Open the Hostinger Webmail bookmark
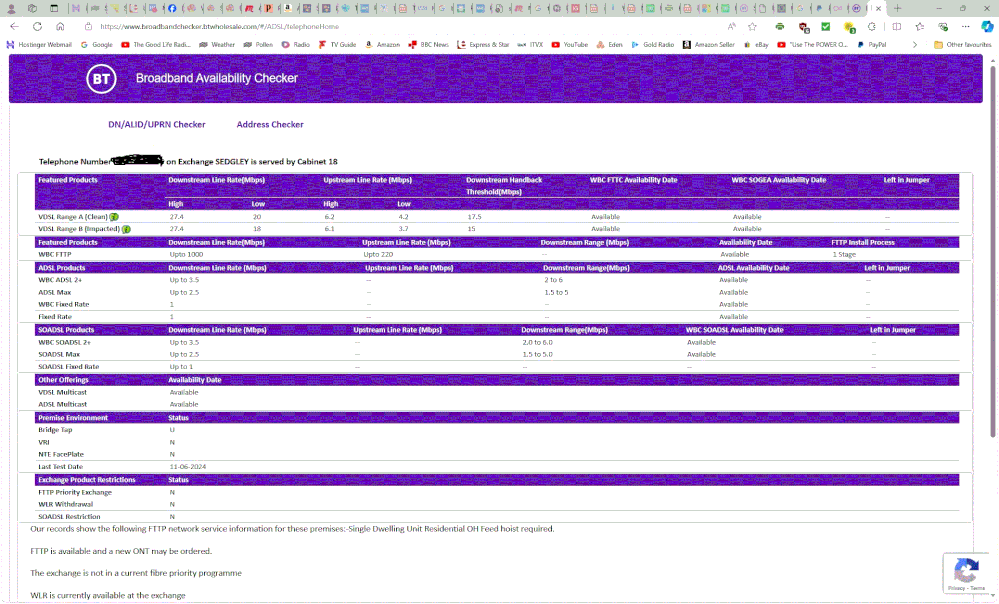999x604 pixels. [40, 45]
